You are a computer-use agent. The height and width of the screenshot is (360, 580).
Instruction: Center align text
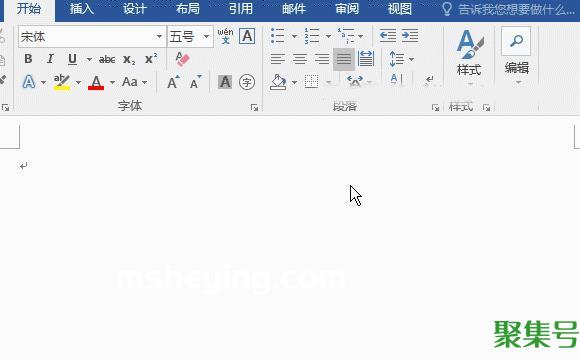click(300, 59)
